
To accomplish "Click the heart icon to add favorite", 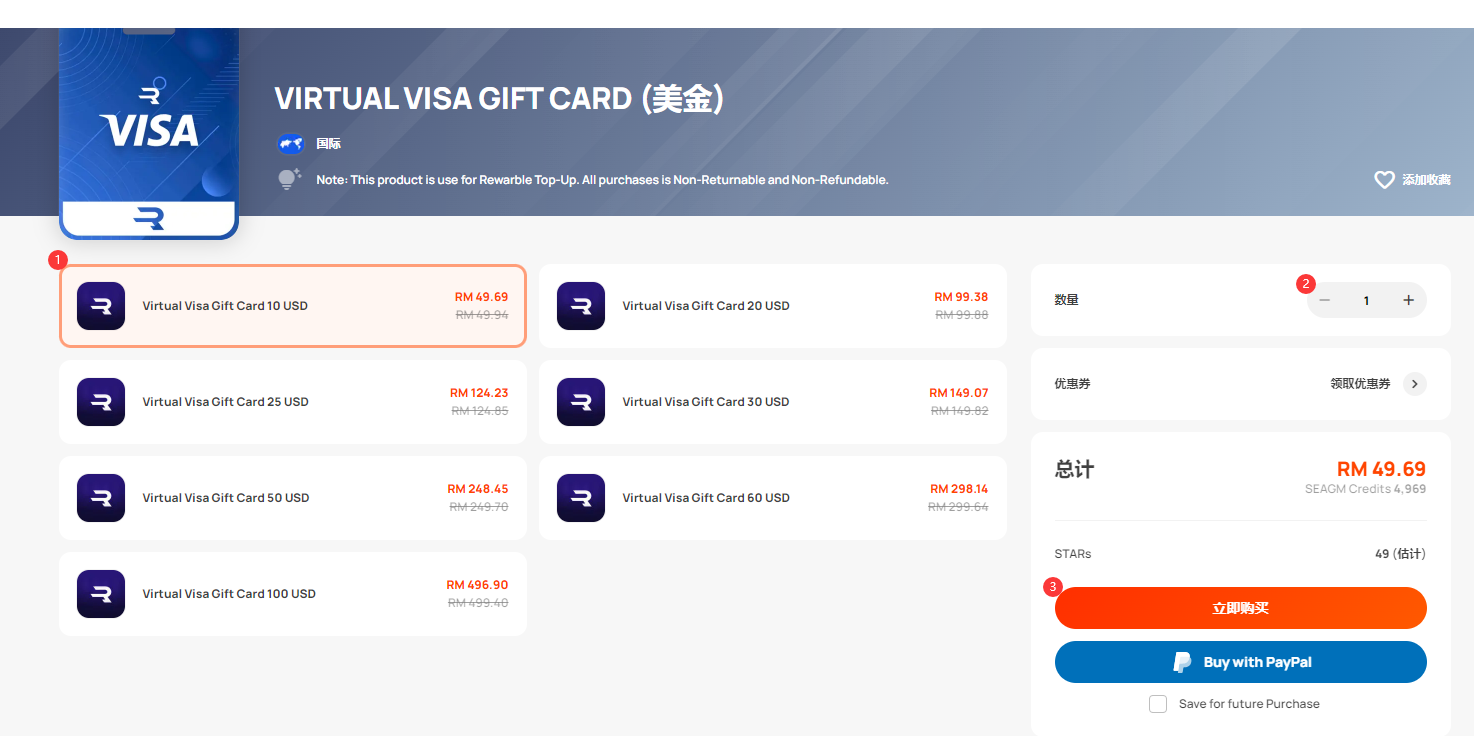I will [1384, 180].
